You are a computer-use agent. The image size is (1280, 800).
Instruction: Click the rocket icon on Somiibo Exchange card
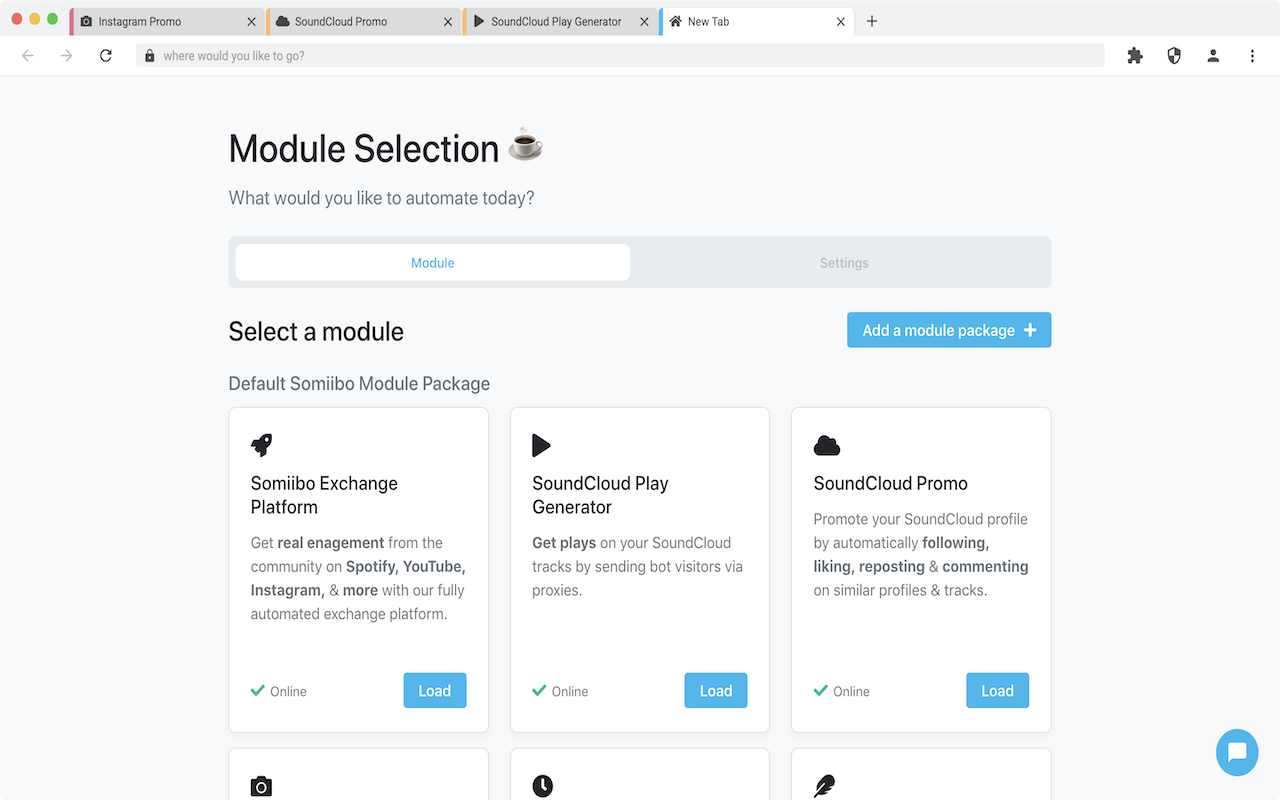(261, 445)
